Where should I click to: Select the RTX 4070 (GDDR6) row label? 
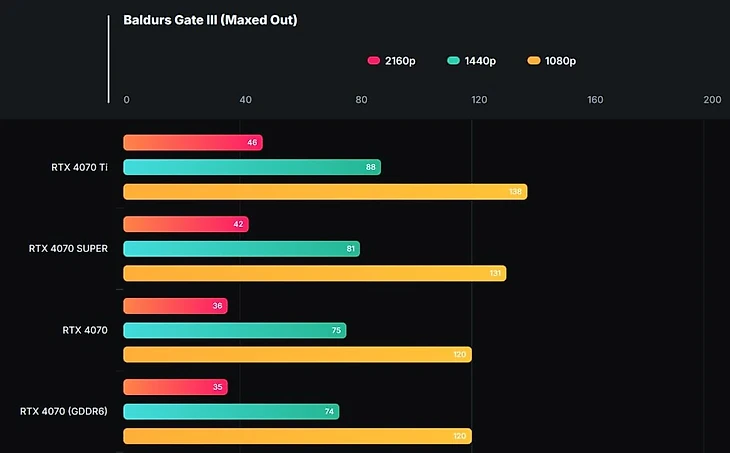click(x=64, y=410)
